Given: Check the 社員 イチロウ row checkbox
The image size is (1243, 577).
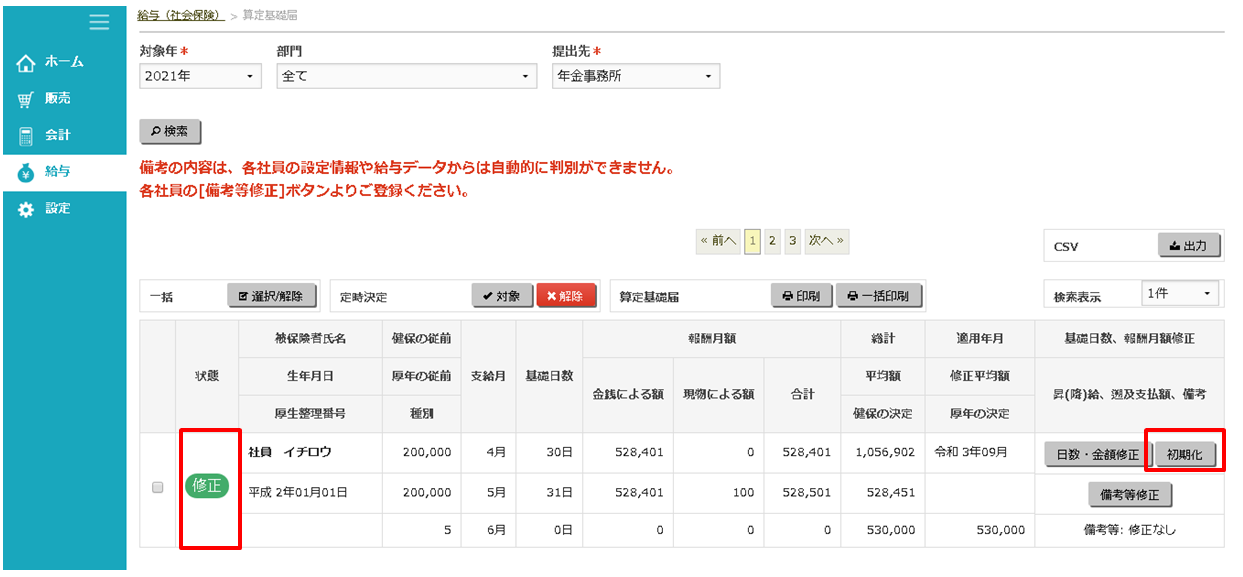Looking at the screenshot, I should [157, 487].
